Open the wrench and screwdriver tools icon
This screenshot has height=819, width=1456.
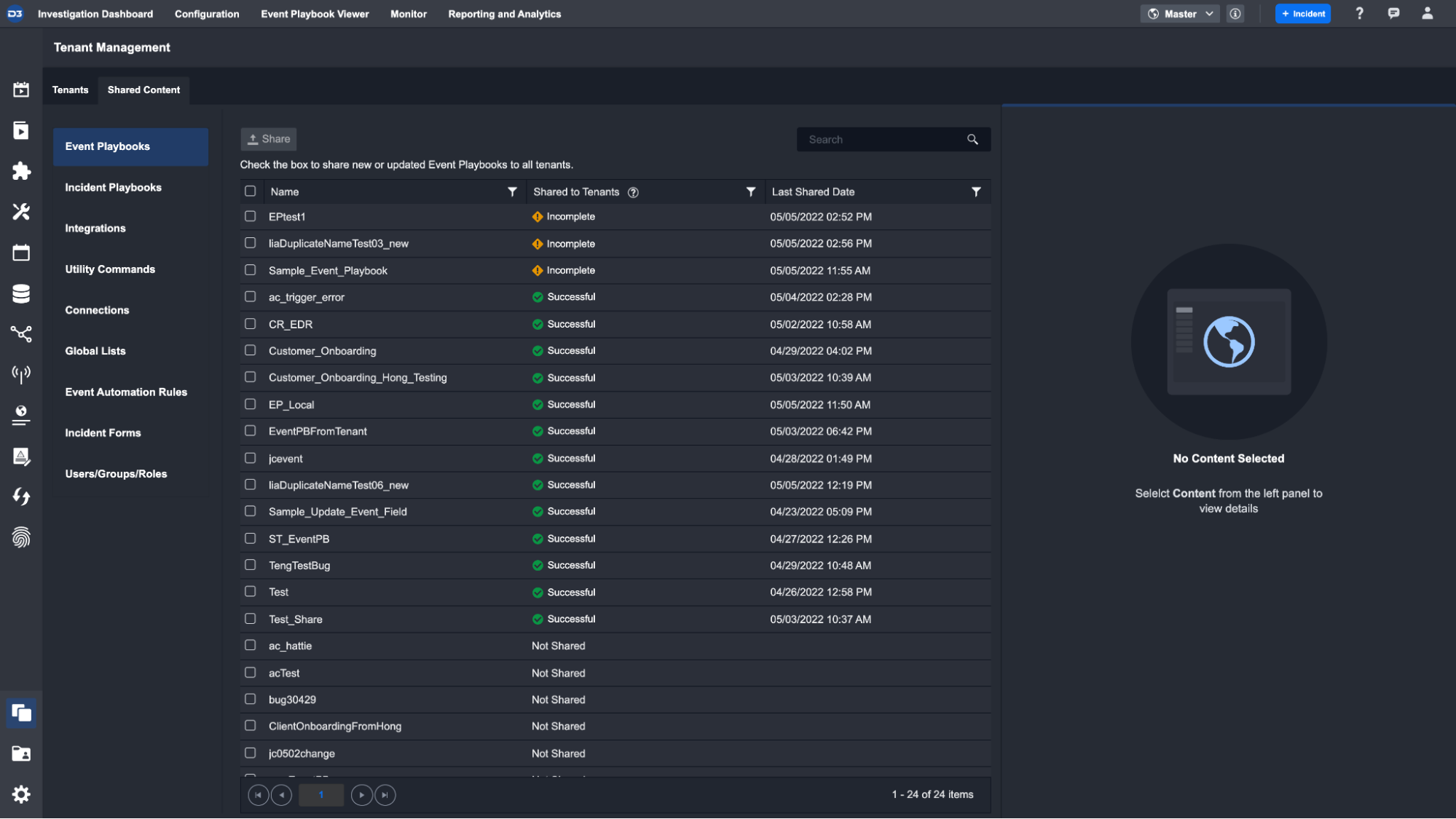(21, 212)
